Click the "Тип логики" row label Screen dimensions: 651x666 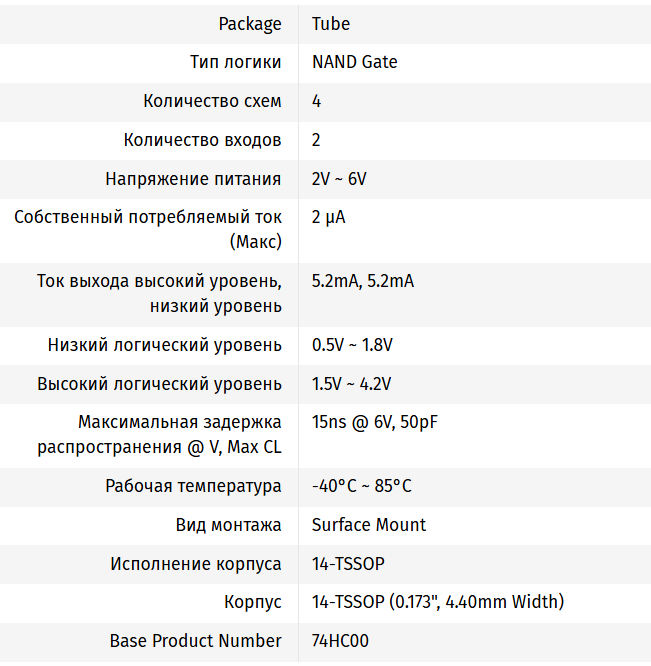235,62
